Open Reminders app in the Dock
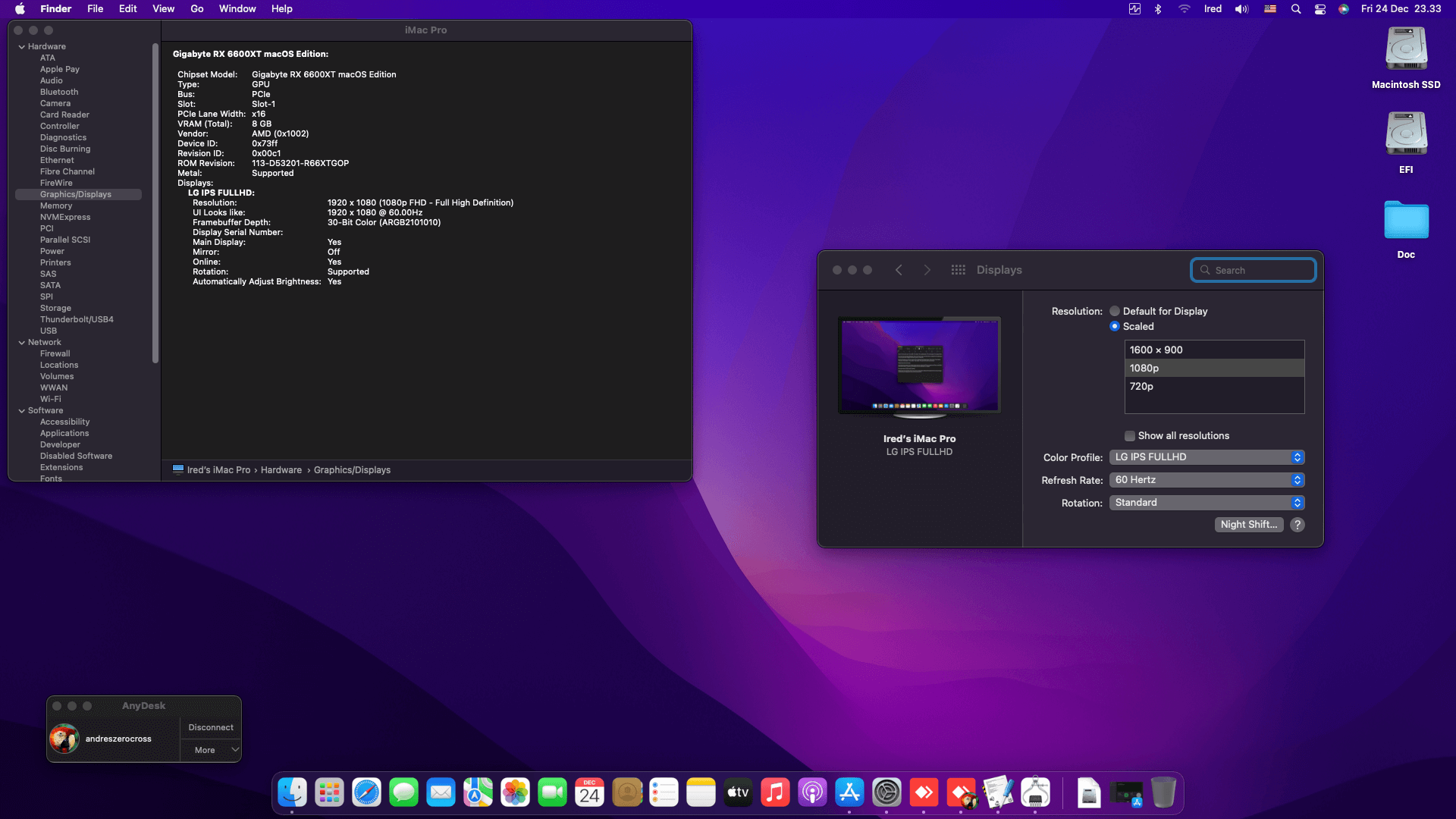 pos(664,793)
